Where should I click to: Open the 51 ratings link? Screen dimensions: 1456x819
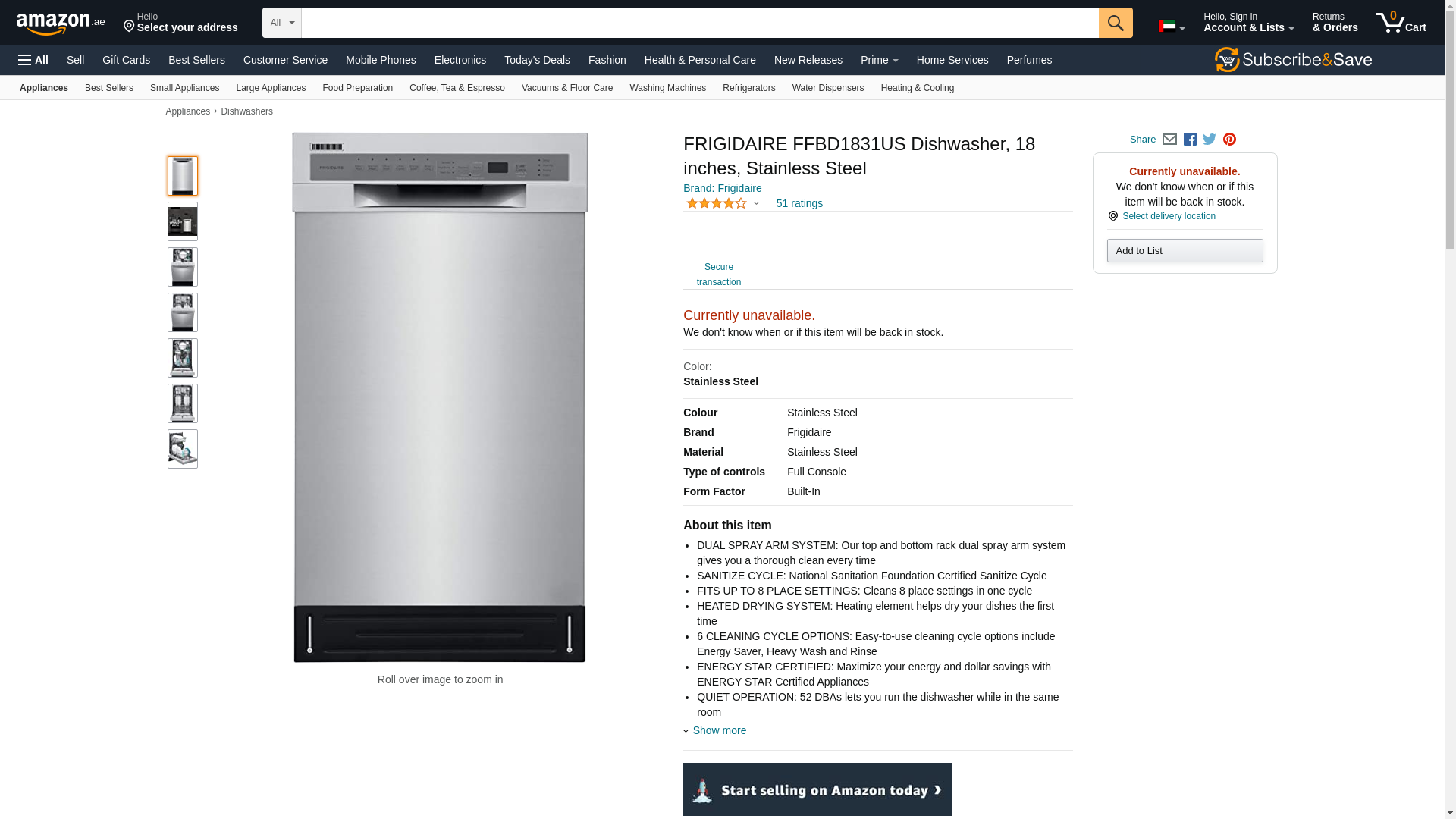click(799, 203)
